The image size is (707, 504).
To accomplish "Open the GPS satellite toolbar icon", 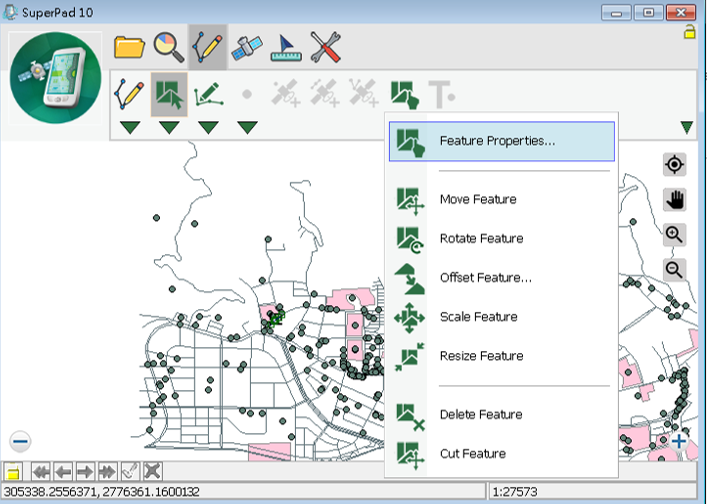I will tap(247, 48).
